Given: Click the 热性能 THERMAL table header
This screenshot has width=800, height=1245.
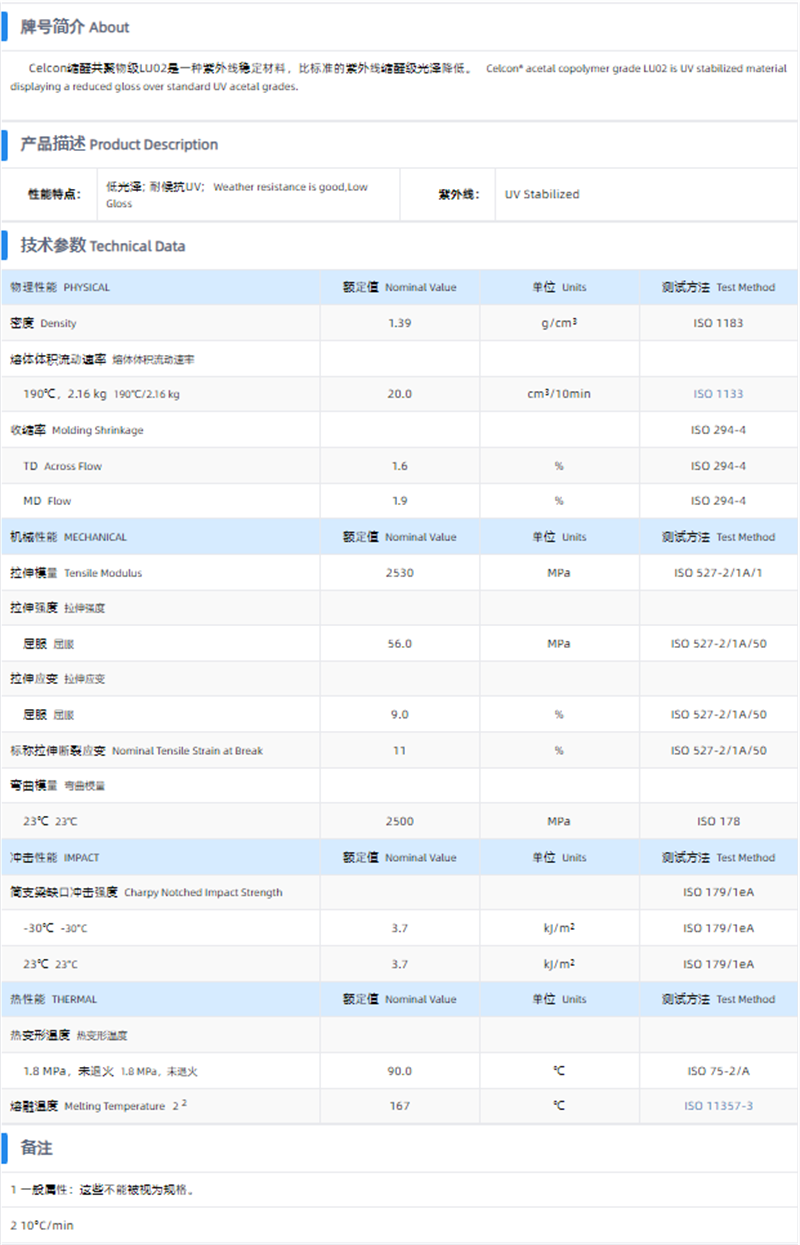Looking at the screenshot, I should (x=54, y=999).
